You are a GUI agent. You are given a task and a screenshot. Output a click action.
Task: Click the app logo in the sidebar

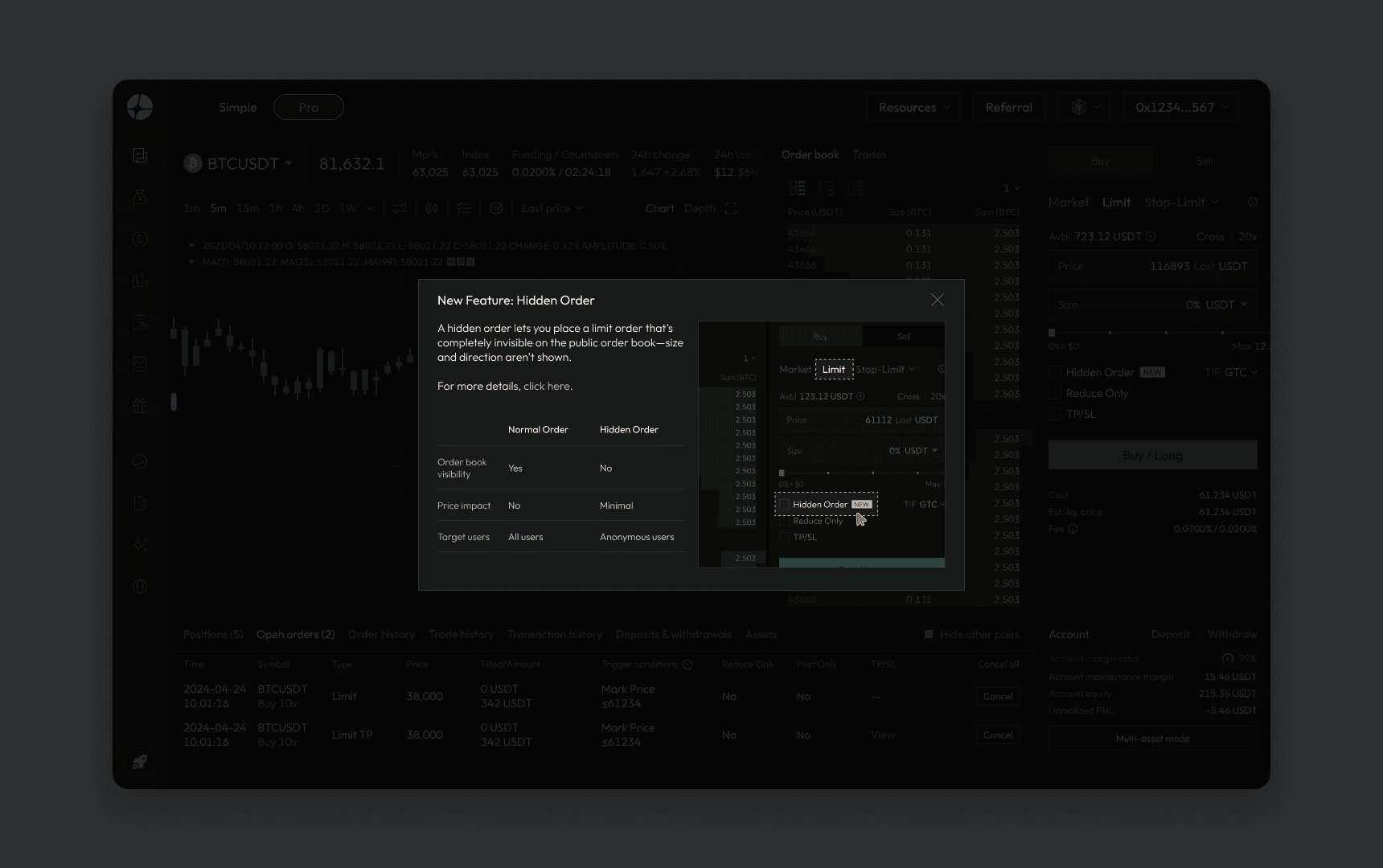pos(140,107)
